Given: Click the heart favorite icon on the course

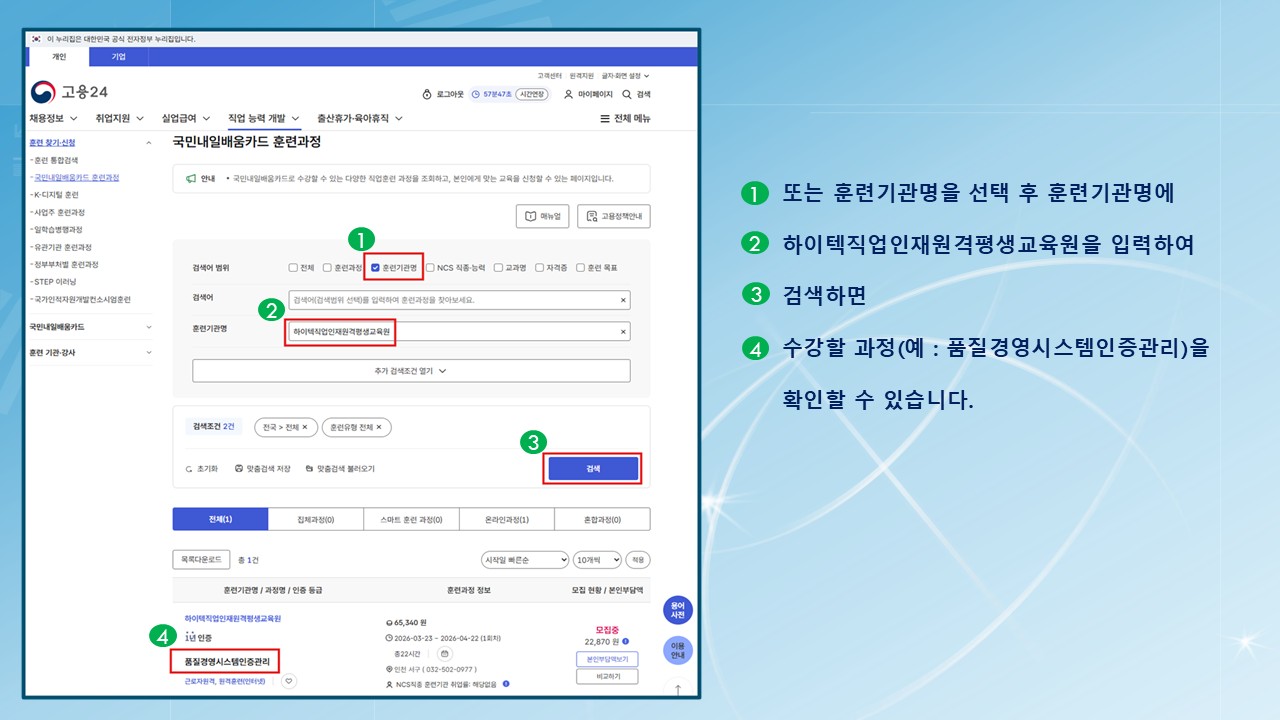Looking at the screenshot, I should (x=289, y=681).
